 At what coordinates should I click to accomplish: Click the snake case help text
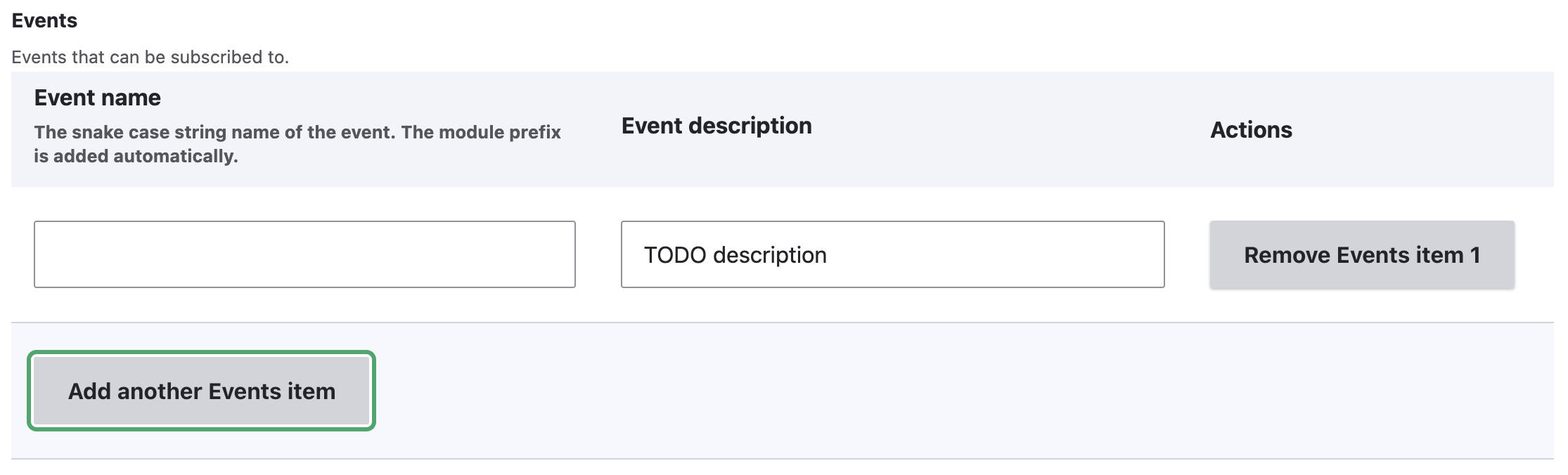[x=297, y=132]
